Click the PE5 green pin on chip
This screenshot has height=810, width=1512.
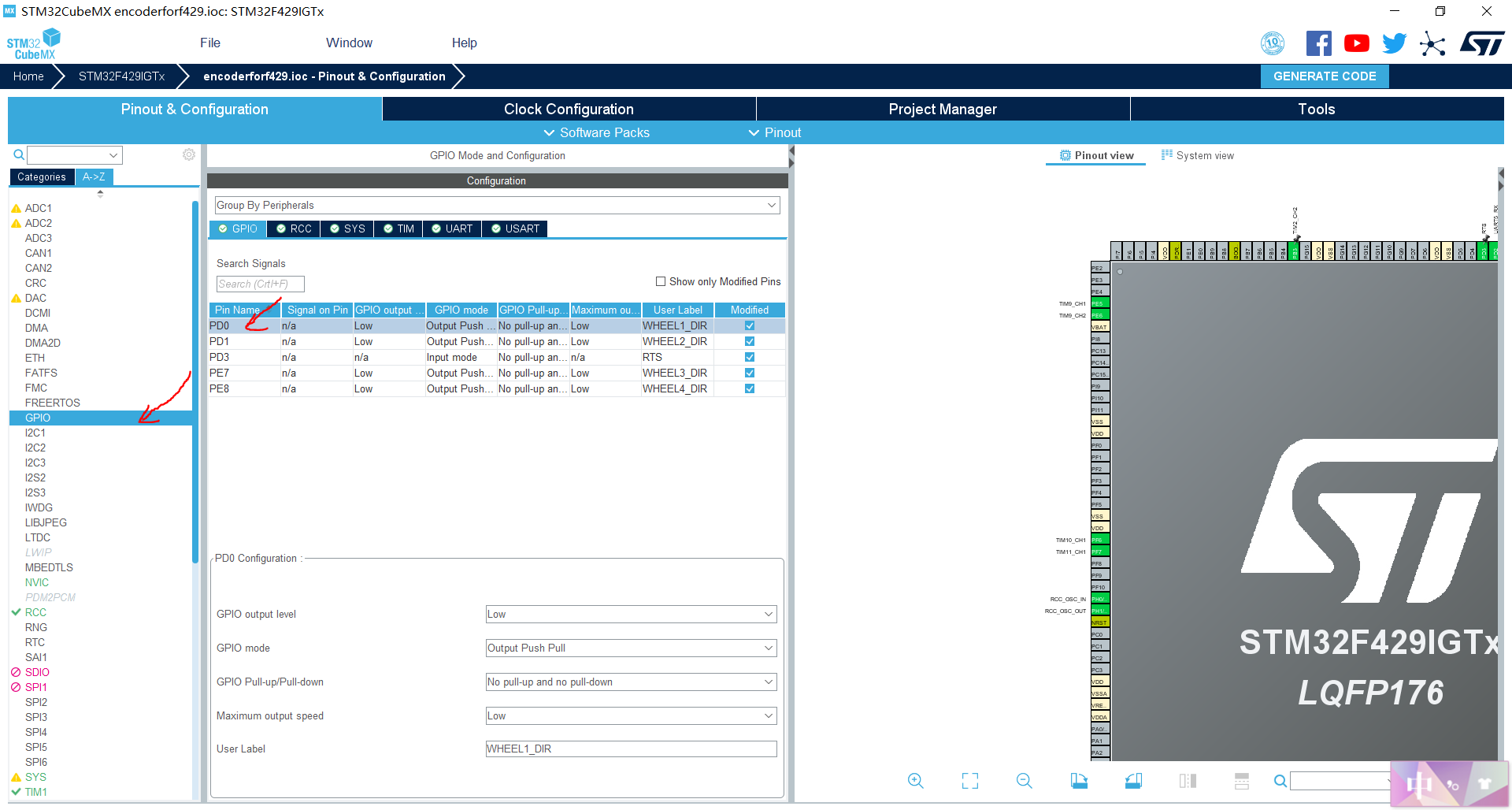pyautogui.click(x=1100, y=303)
